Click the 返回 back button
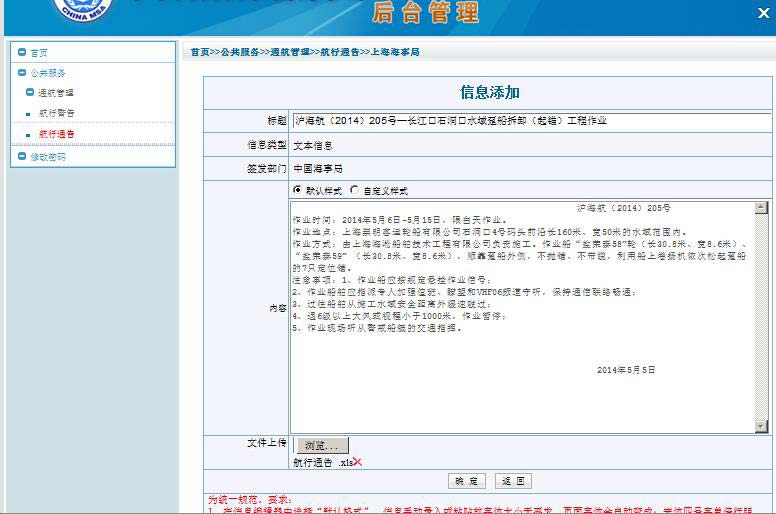Image resolution: width=776 pixels, height=514 pixels. [513, 481]
